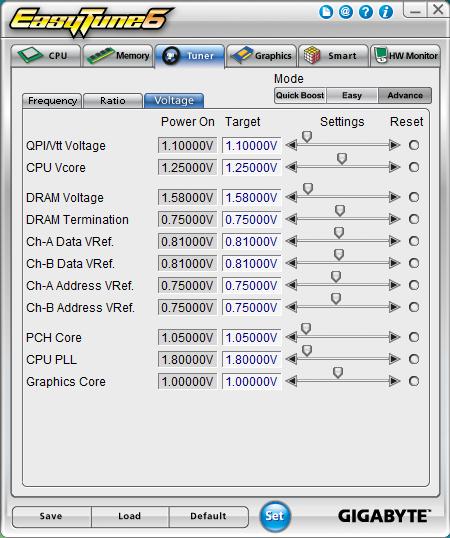Decrease DRAM Voltage with left arrow
The height and width of the screenshot is (538, 450).
[x=291, y=197]
